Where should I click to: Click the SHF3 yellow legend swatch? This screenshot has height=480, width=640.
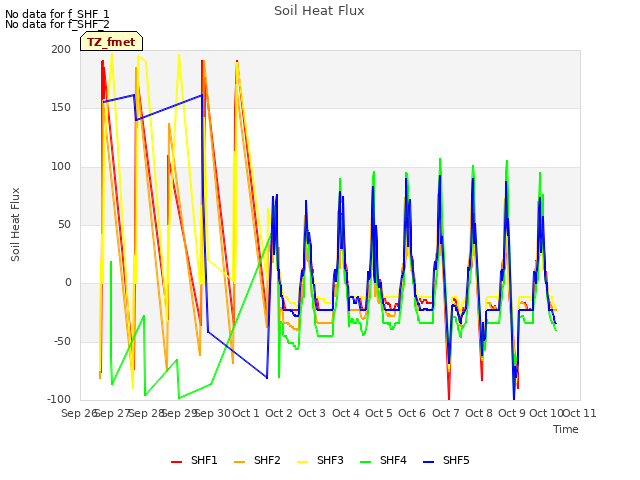pos(302,462)
